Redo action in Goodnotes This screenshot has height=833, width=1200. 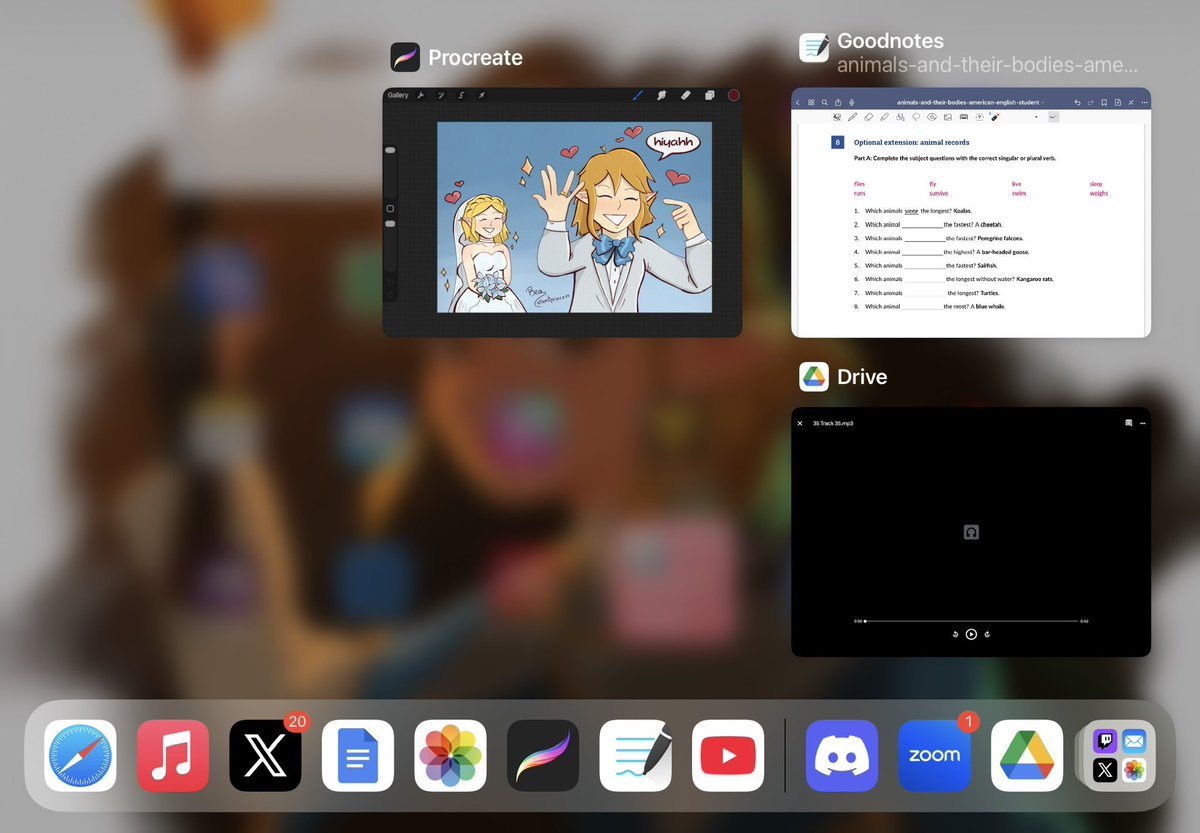(x=1091, y=102)
